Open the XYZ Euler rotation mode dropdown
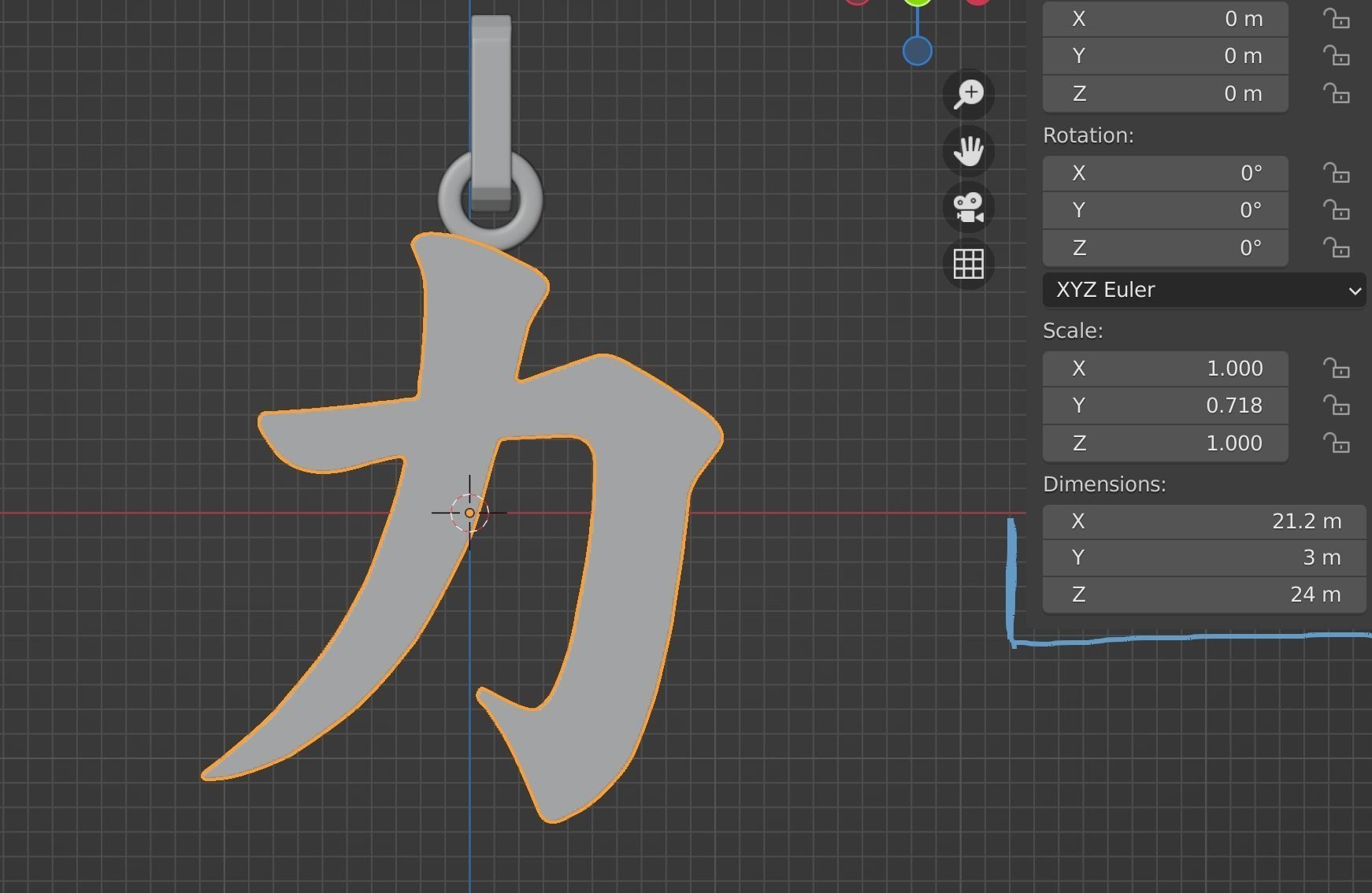 click(x=1203, y=290)
